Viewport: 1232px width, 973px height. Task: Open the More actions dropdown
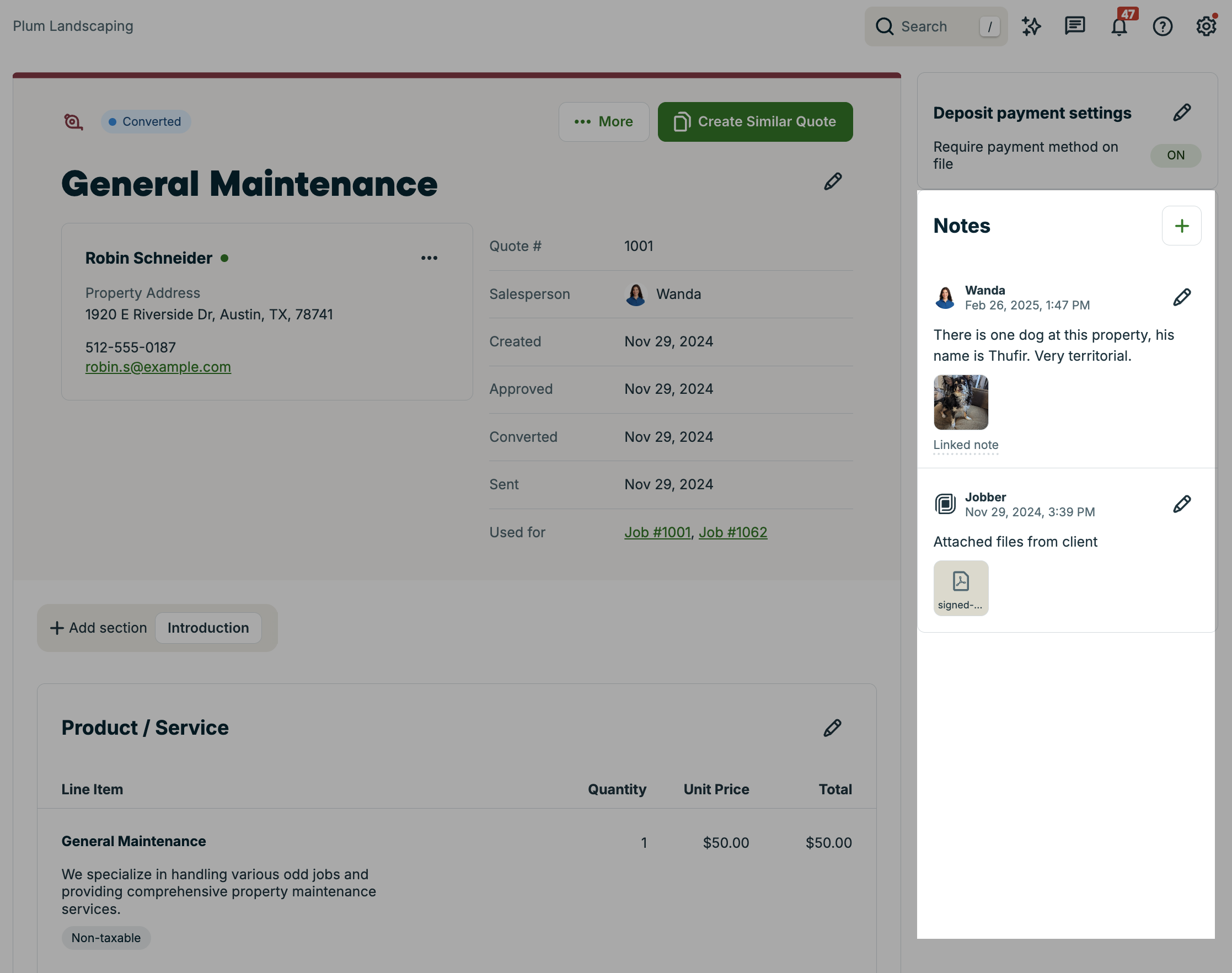[x=604, y=122]
